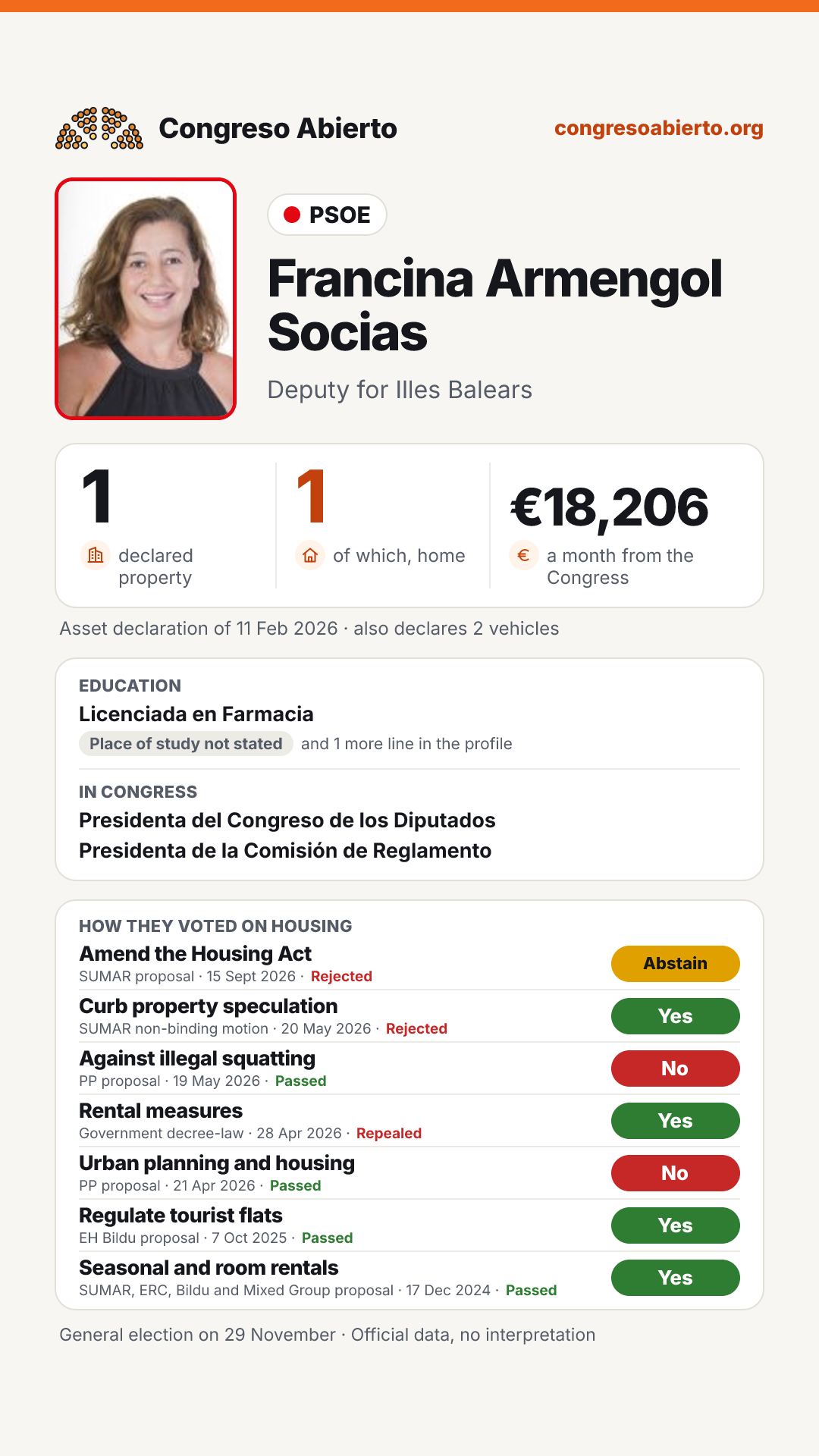819x1456 pixels.
Task: Click the Congreso Abierto hemicycle logo
Action: coord(99,128)
